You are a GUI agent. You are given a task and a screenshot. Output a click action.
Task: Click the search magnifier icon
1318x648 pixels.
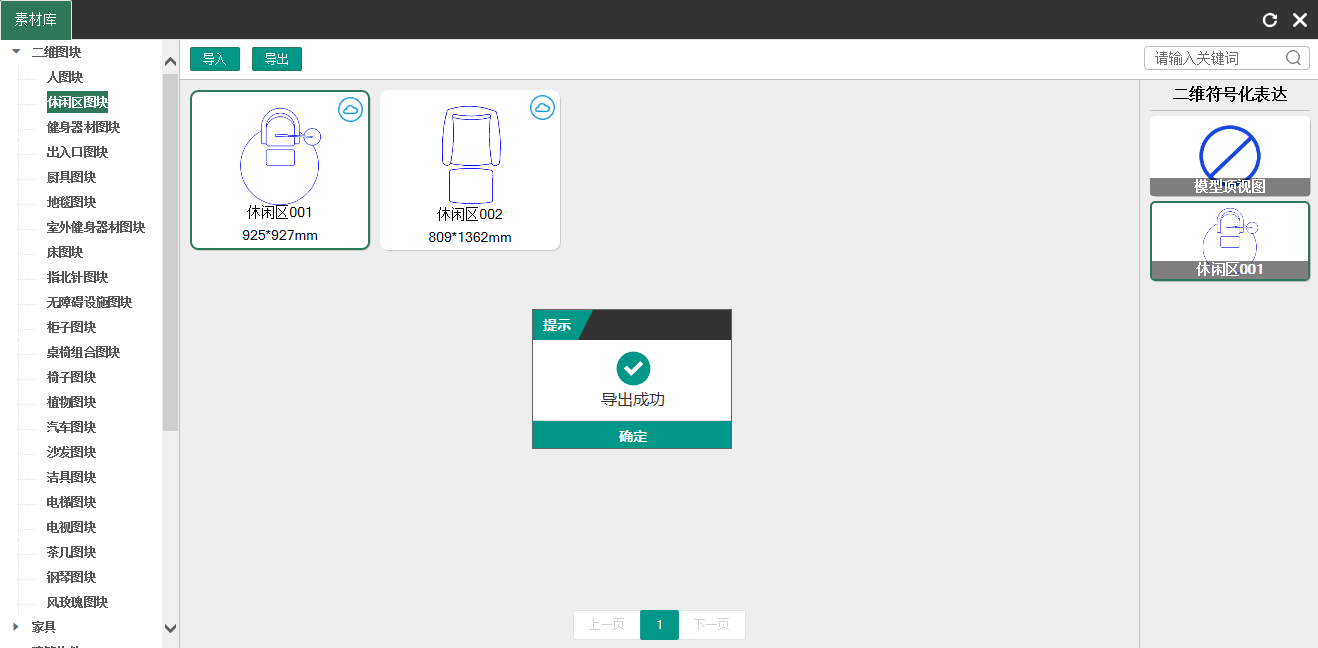[x=1295, y=57]
